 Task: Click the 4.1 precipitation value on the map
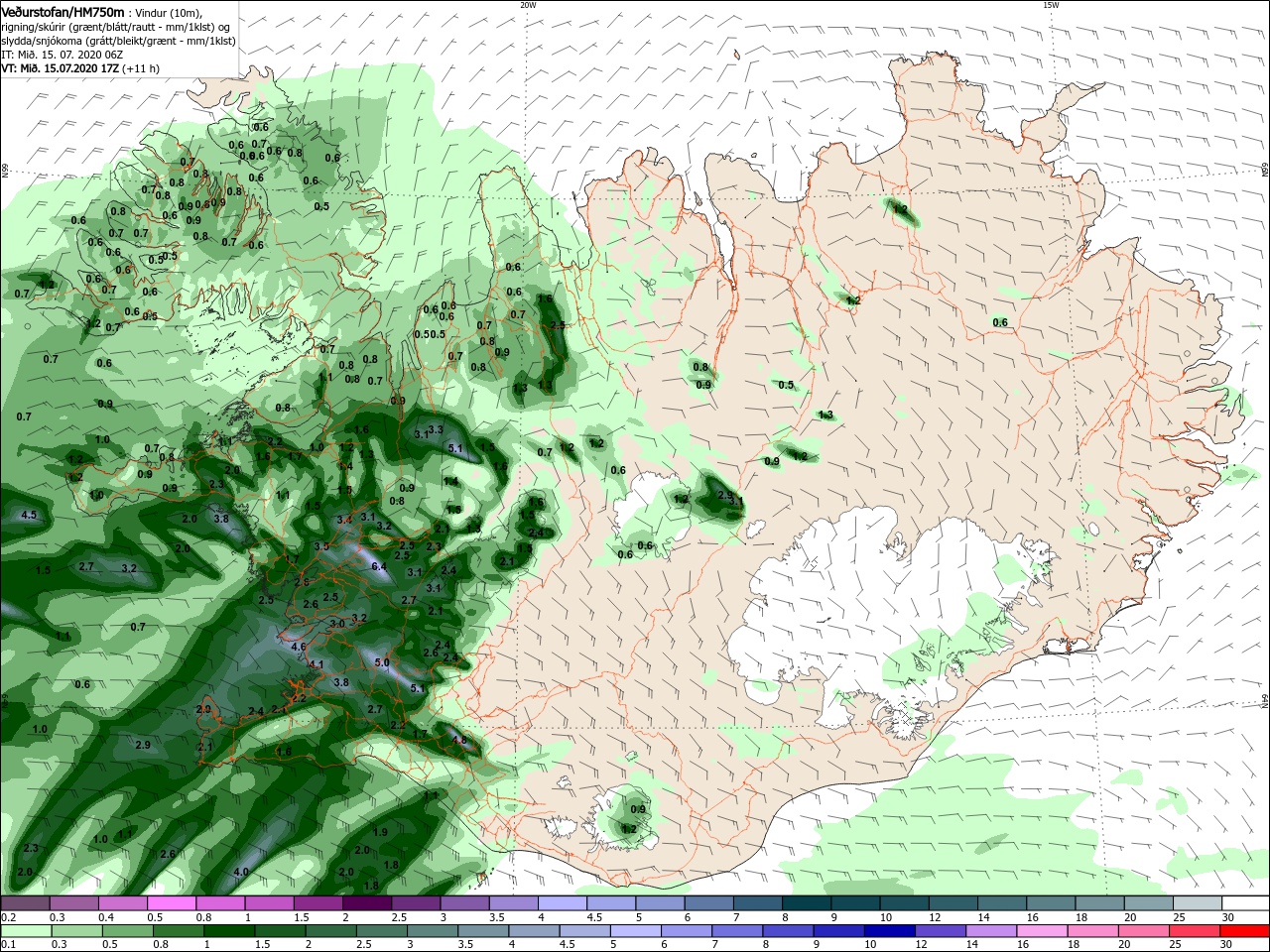(317, 663)
